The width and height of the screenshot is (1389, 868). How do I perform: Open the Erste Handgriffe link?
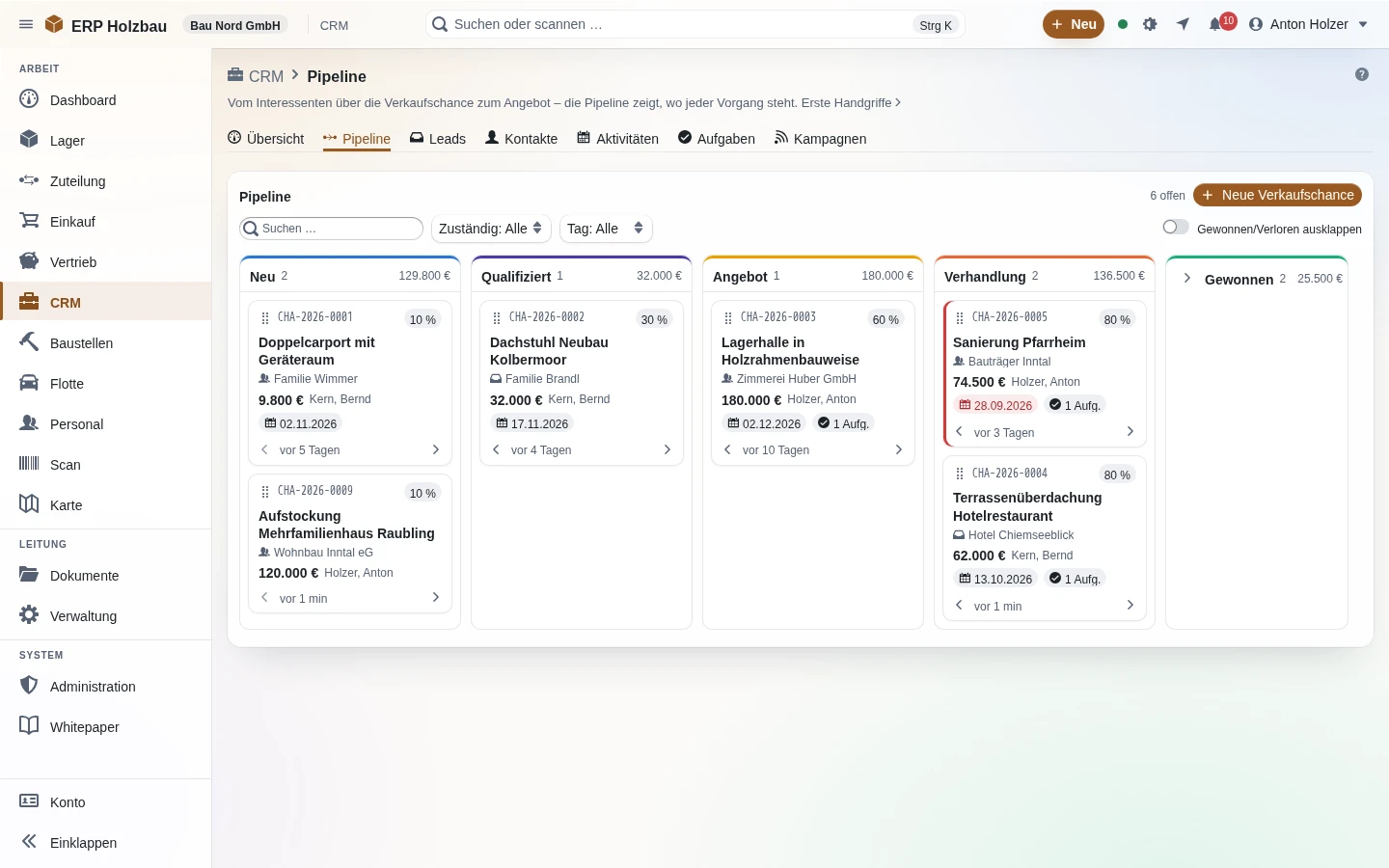click(x=852, y=102)
